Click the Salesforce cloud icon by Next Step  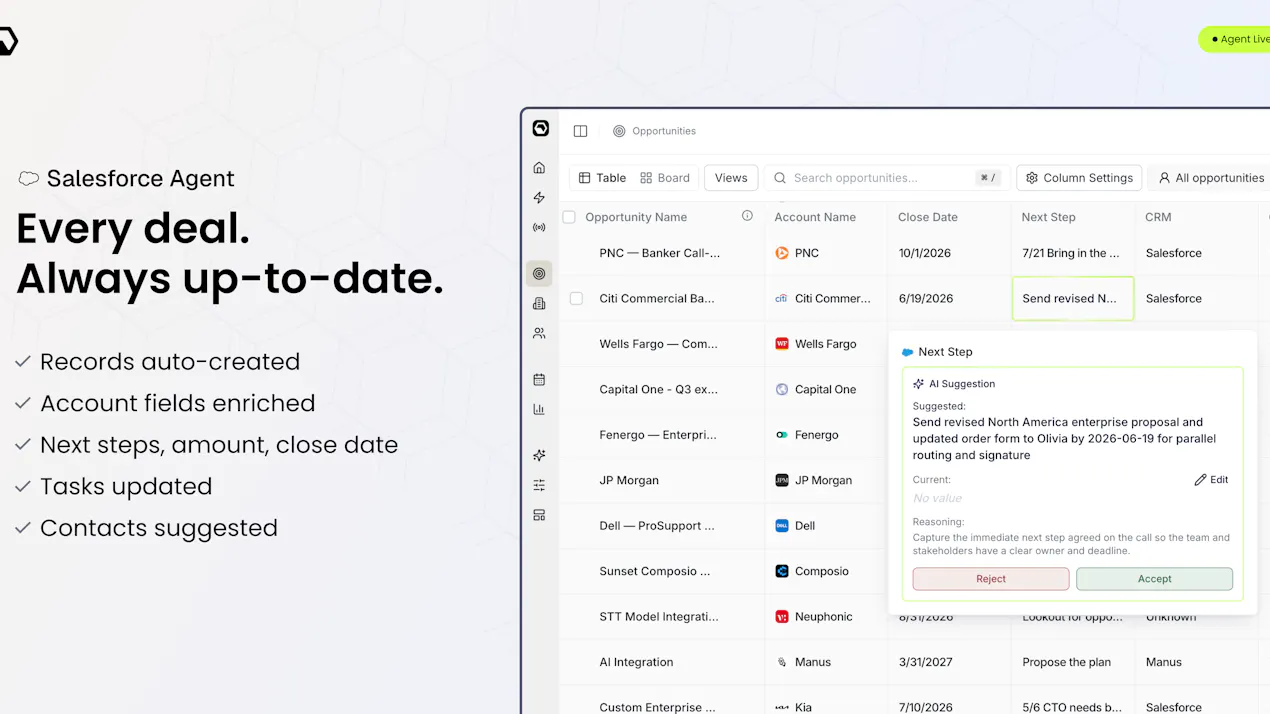[907, 352]
